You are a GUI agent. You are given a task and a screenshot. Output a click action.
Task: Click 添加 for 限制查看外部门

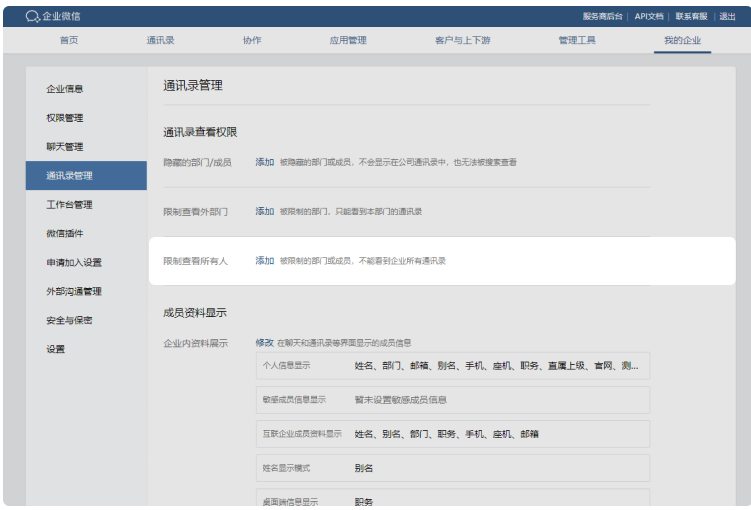point(264,212)
